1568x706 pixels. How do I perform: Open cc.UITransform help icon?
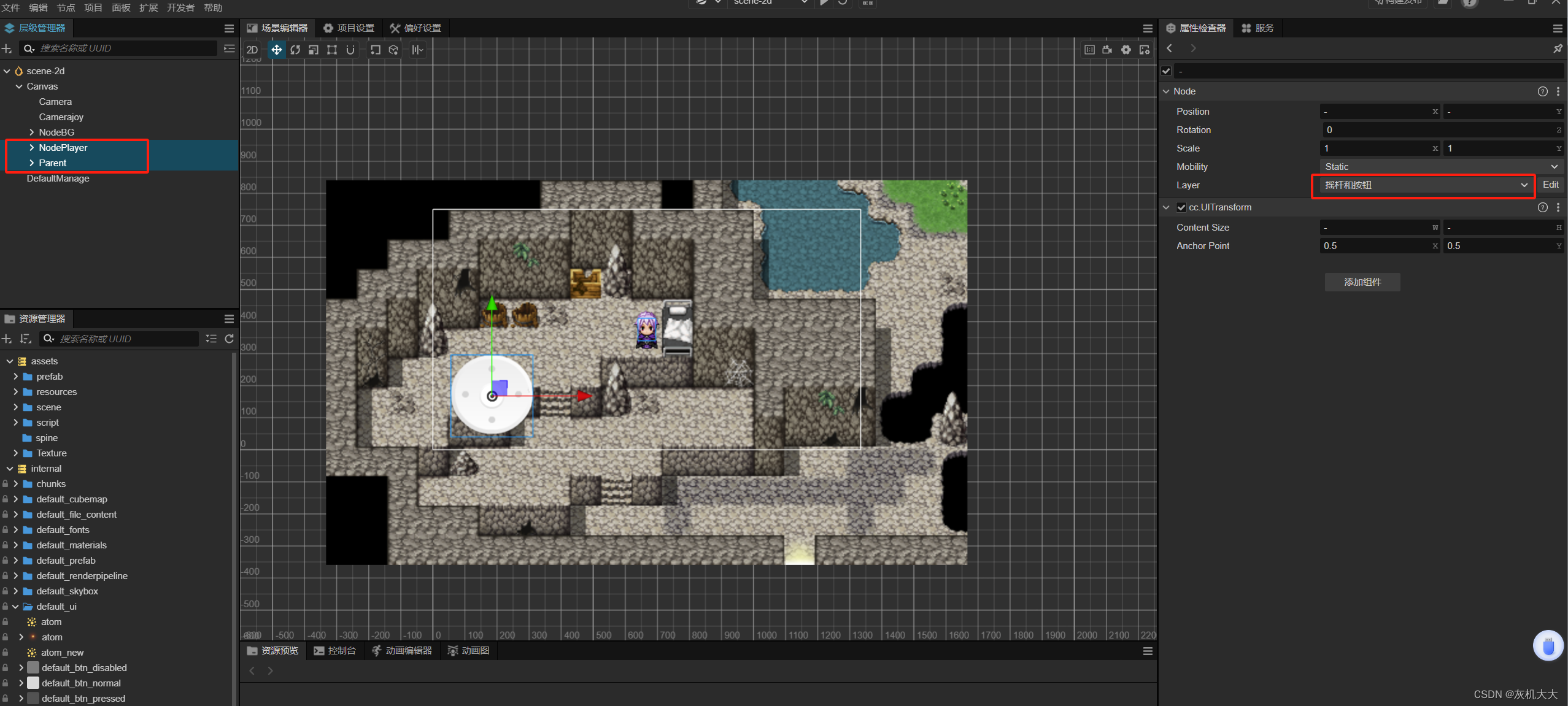tap(1542, 207)
